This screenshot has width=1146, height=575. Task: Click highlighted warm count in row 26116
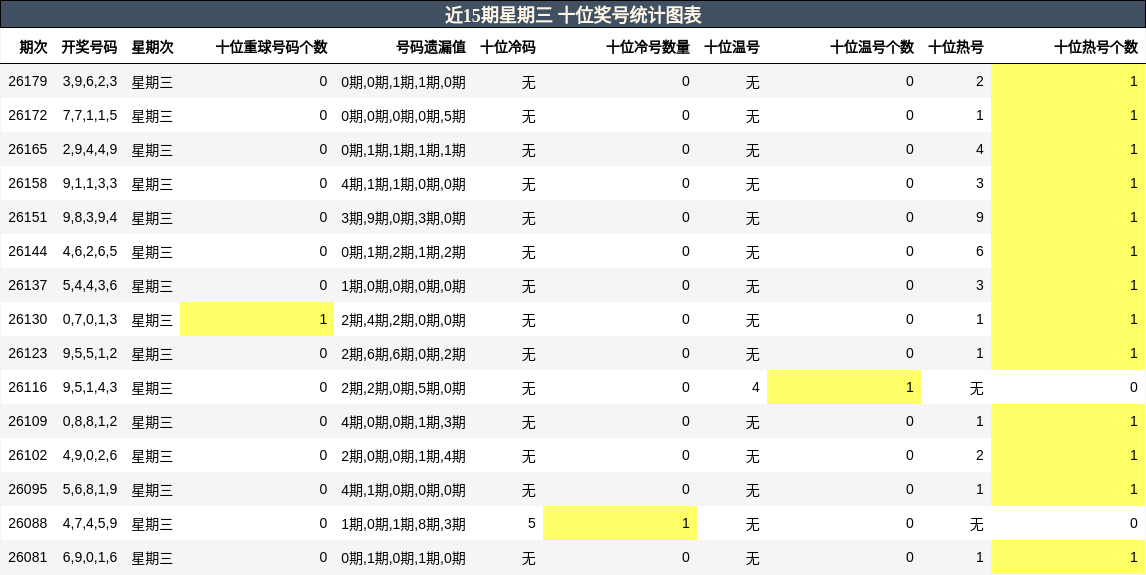pyautogui.click(x=844, y=387)
